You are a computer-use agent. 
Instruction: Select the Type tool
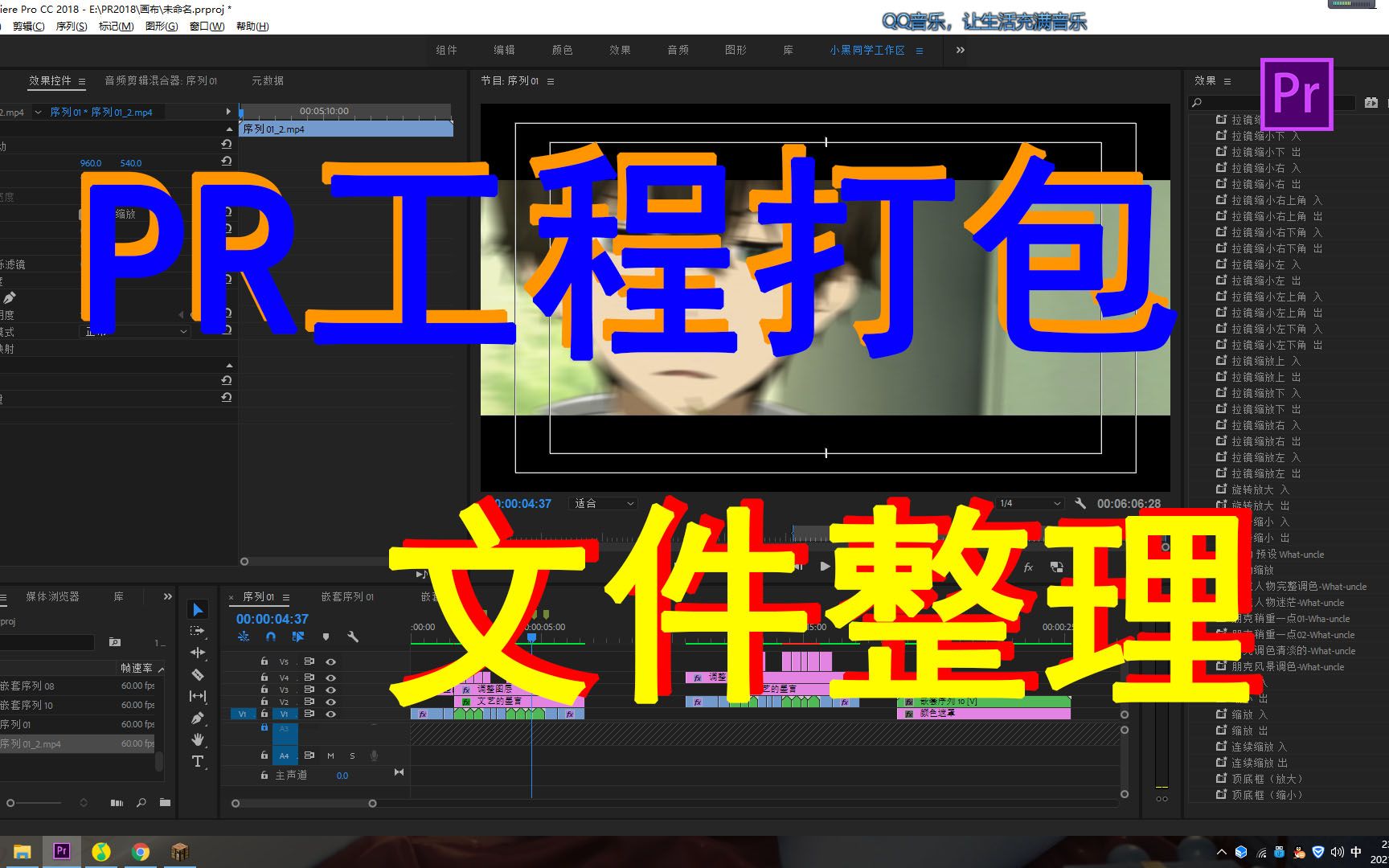(x=199, y=761)
